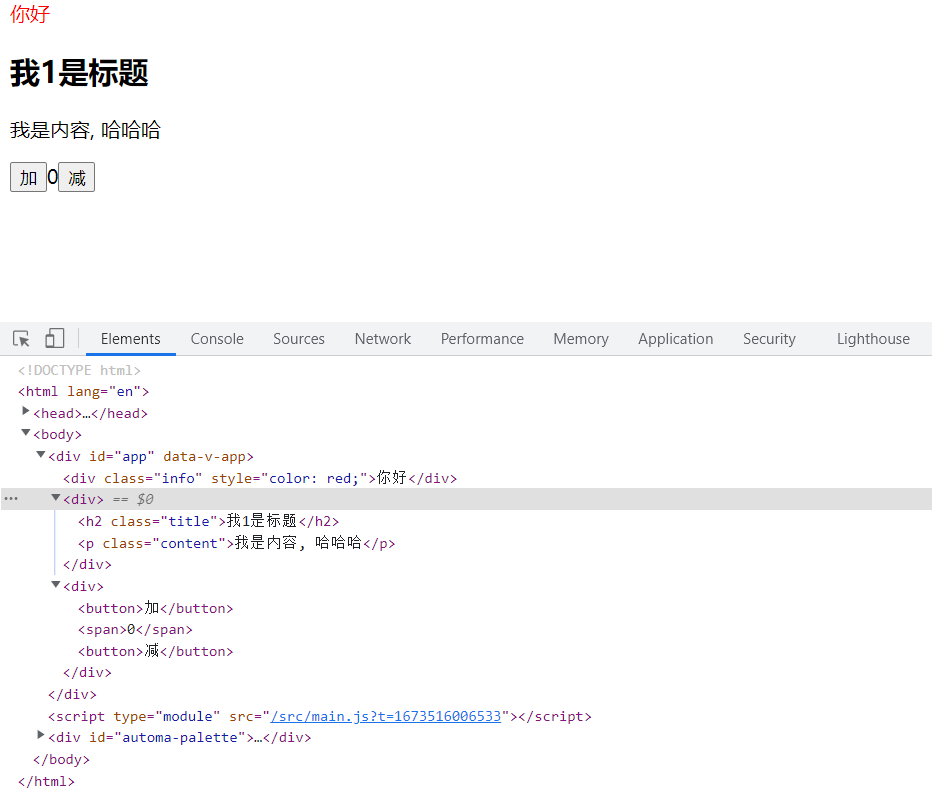Screen dimensions: 932x810
Task: Switch to the Network tab
Action: pos(383,339)
